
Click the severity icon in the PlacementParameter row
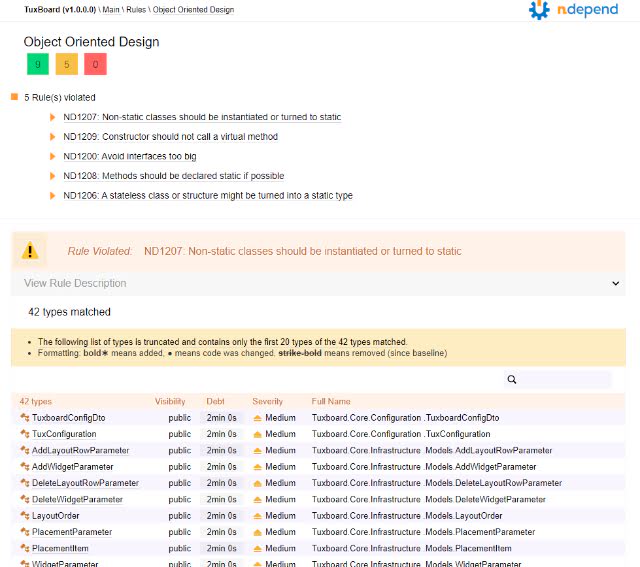tap(257, 532)
